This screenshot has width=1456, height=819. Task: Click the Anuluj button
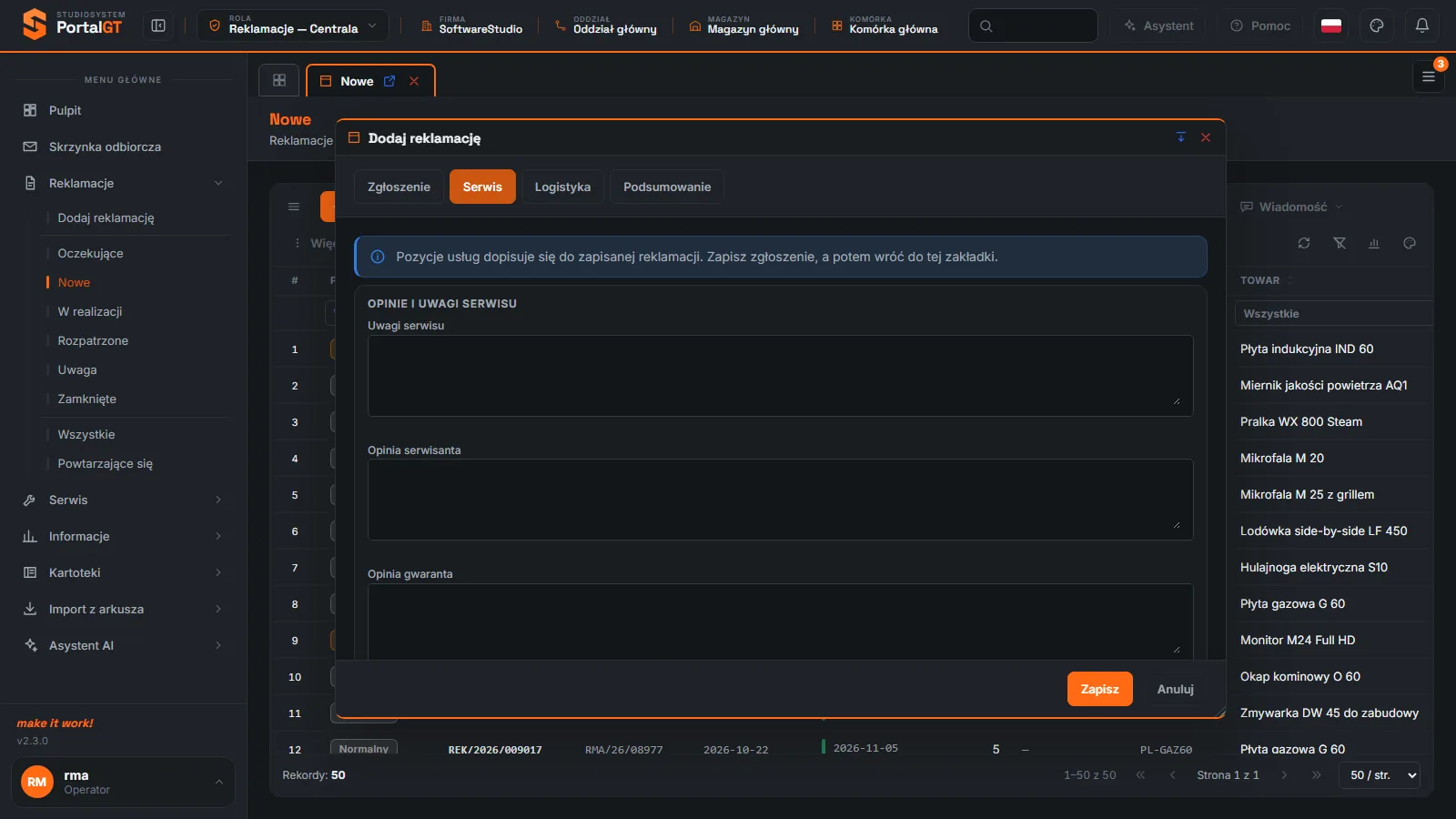pos(1175,689)
